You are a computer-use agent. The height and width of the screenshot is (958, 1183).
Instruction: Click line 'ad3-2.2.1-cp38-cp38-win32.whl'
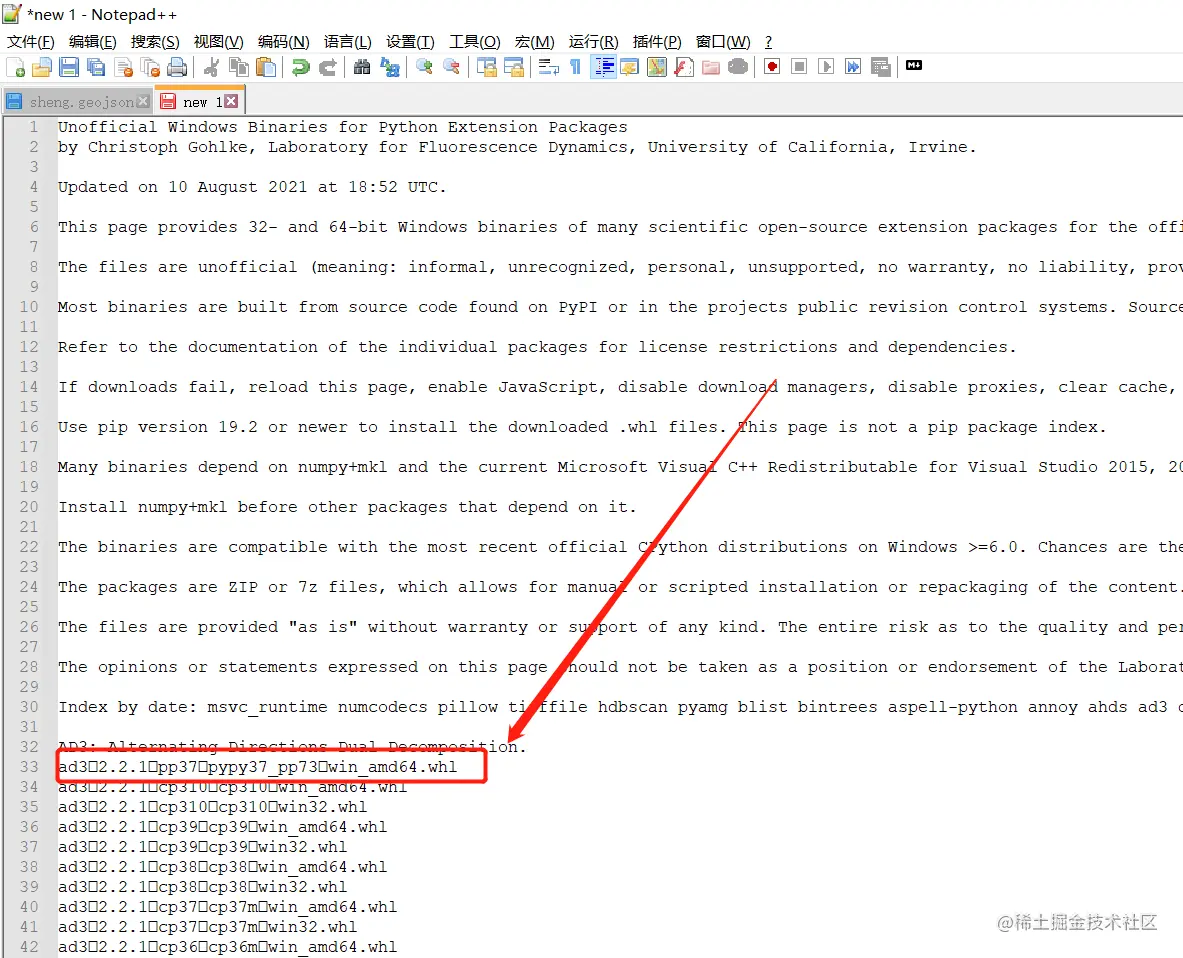click(202, 886)
